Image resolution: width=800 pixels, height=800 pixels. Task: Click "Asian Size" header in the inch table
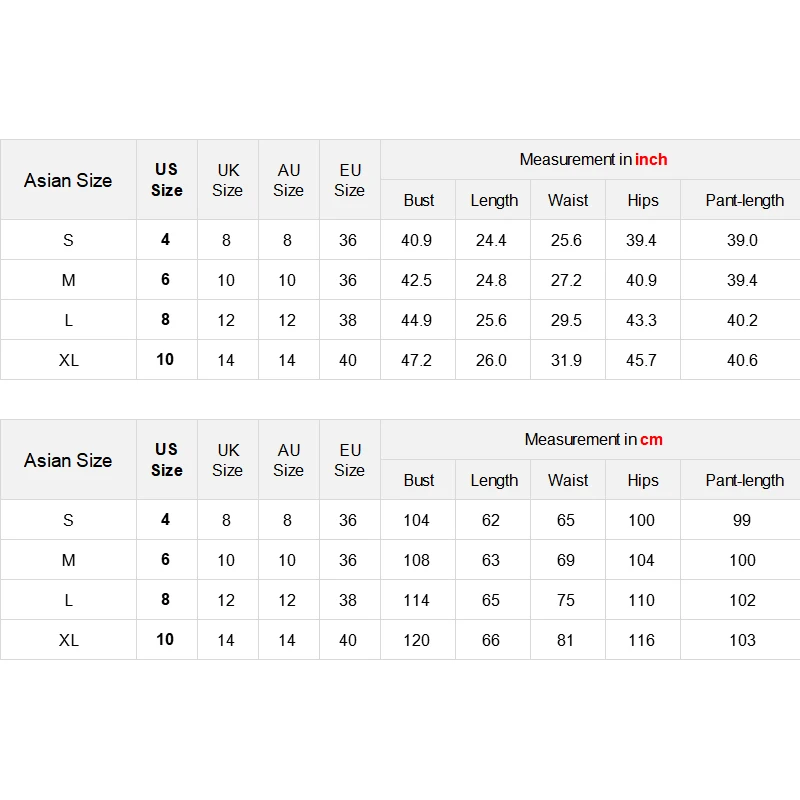[x=68, y=181]
